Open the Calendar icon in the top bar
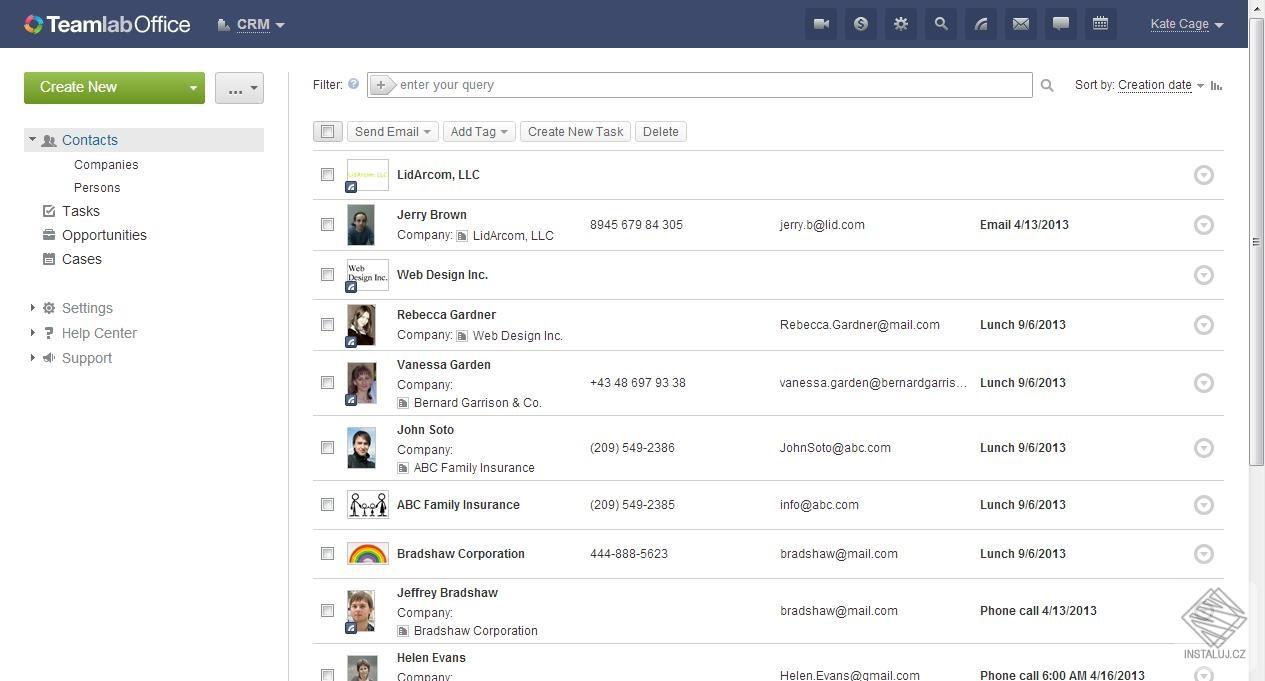This screenshot has width=1265, height=681. pyautogui.click(x=1100, y=23)
